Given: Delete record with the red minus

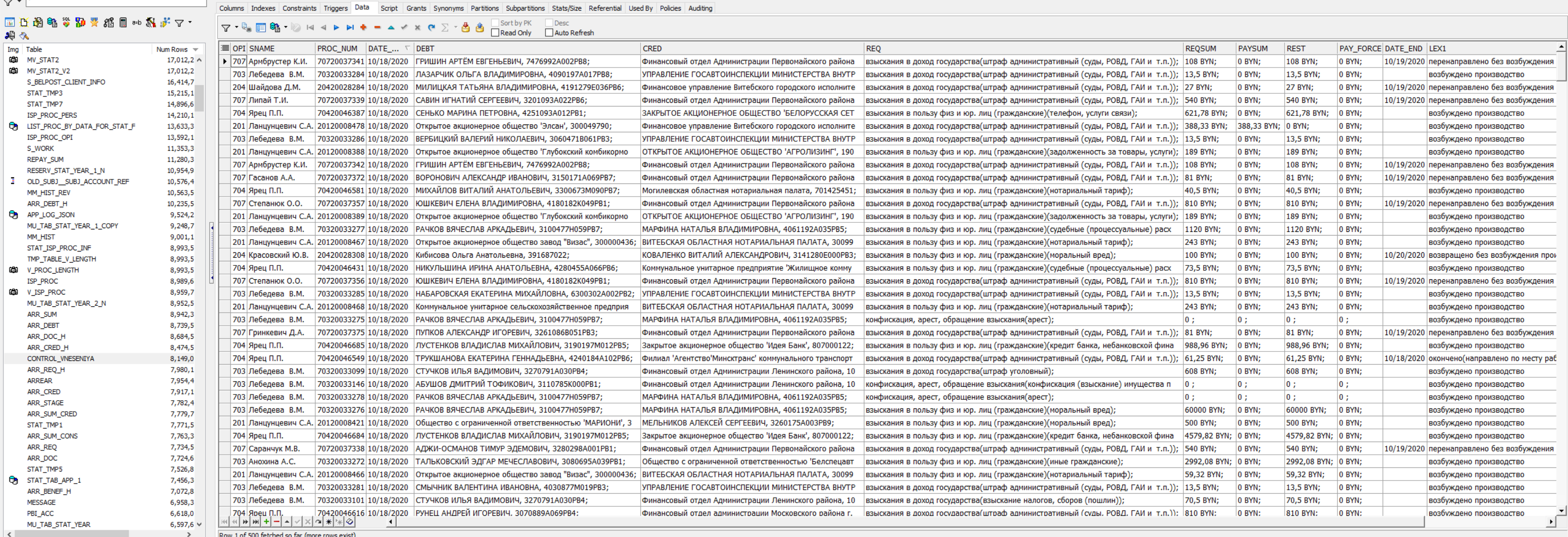Looking at the screenshot, I should (x=377, y=27).
